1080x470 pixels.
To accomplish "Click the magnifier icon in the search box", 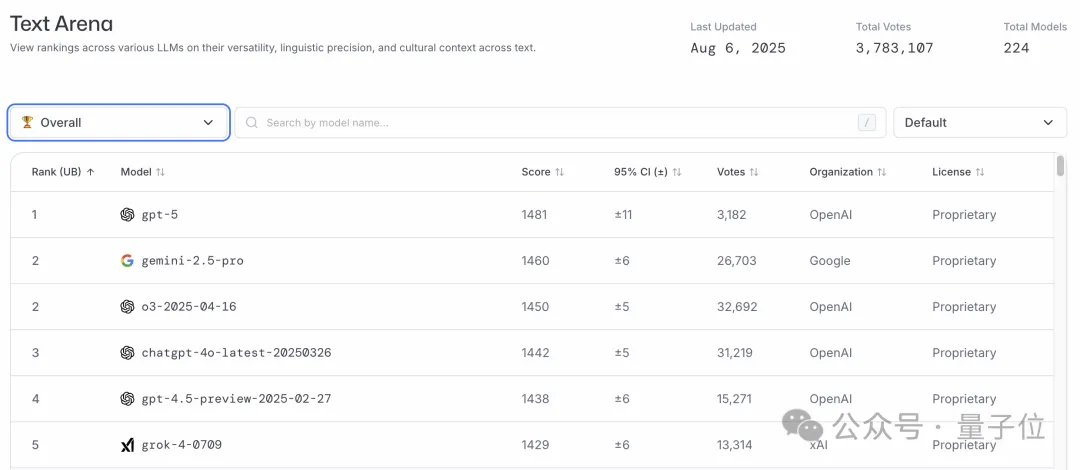I will (252, 123).
